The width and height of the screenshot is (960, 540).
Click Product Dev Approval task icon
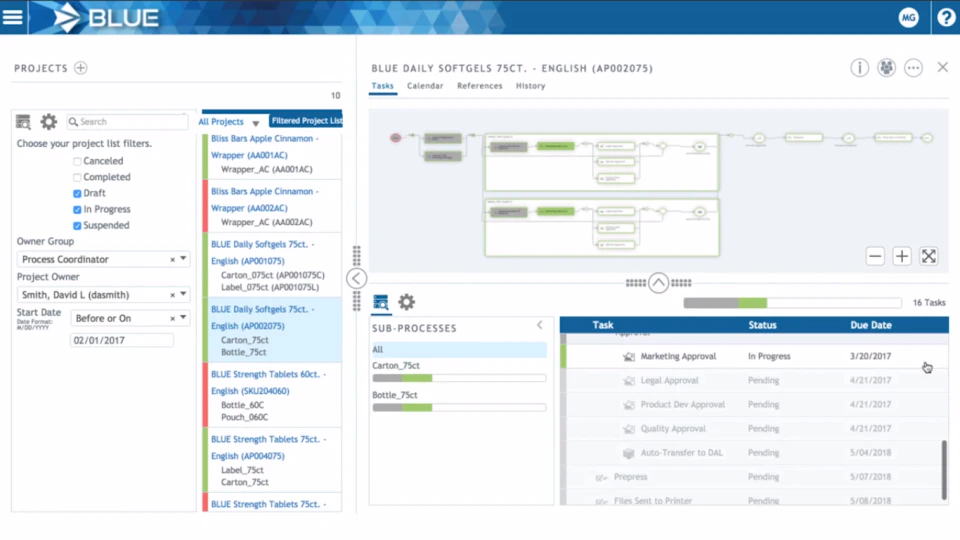[629, 405]
